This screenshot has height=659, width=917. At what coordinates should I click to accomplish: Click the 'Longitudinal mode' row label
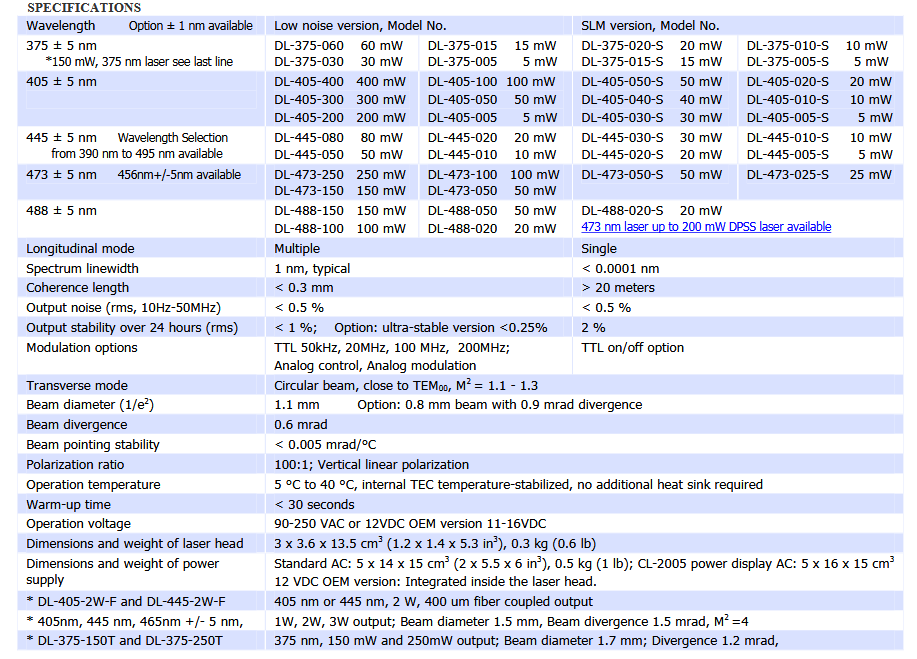point(80,249)
